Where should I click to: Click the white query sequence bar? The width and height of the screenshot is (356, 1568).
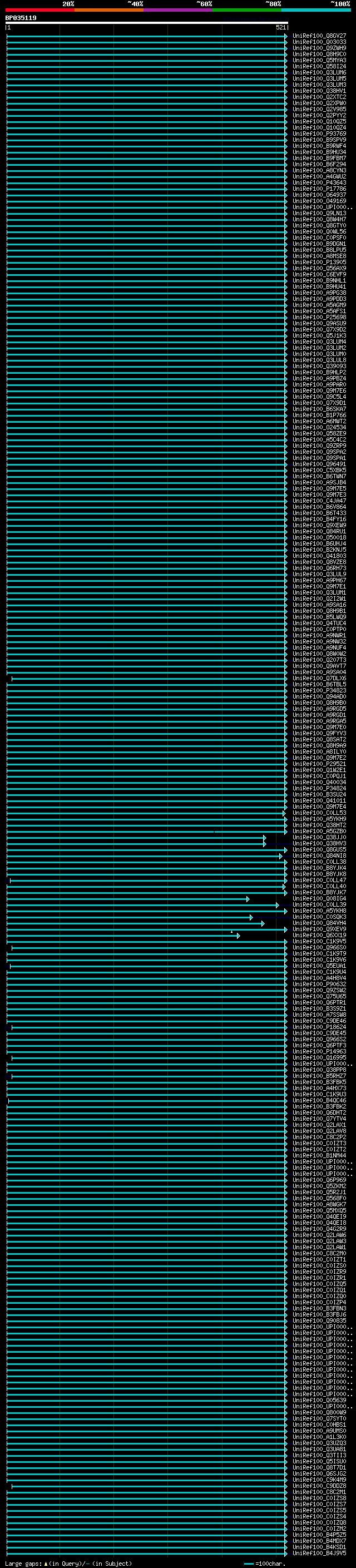point(147,22)
